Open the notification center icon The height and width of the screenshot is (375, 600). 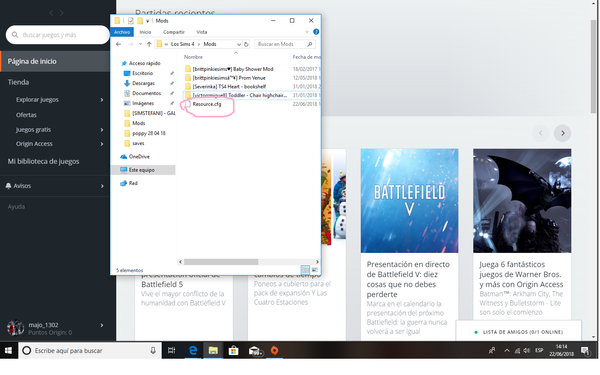pos(585,351)
